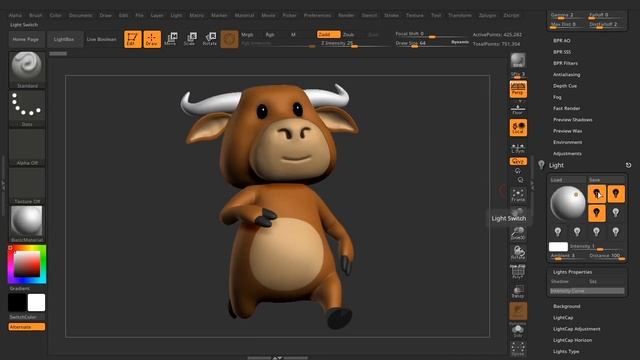Expand the Lights Type section
Viewport: 640px width, 360px height.
[x=566, y=351]
